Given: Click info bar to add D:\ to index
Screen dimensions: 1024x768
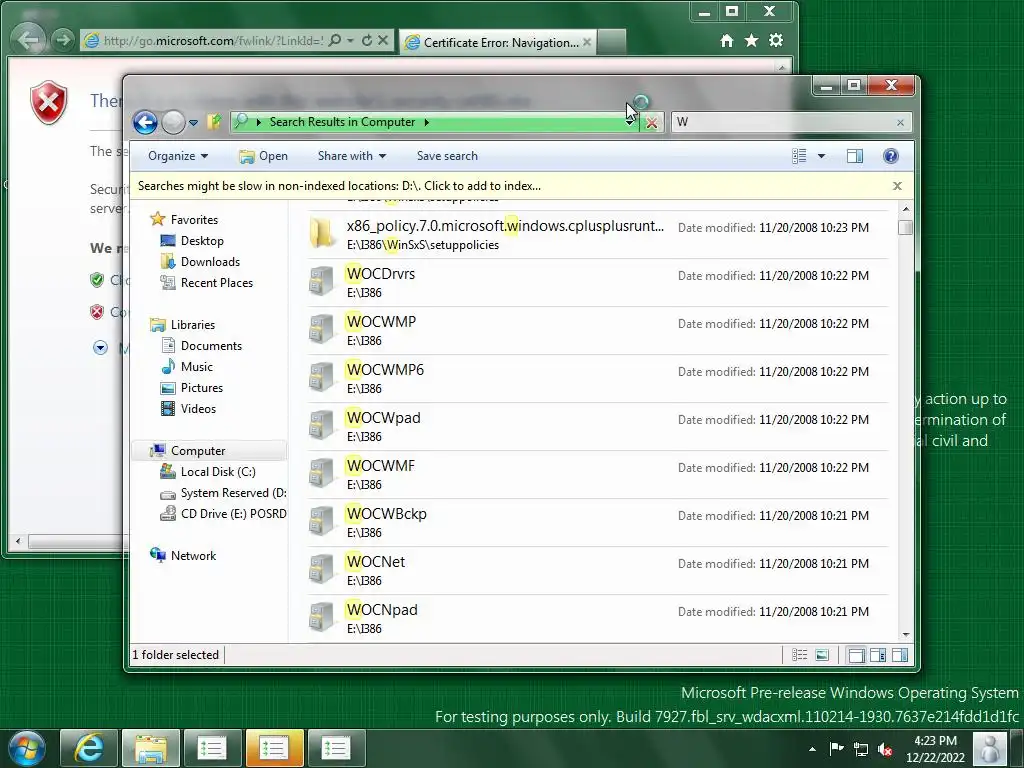Looking at the screenshot, I should [340, 186].
